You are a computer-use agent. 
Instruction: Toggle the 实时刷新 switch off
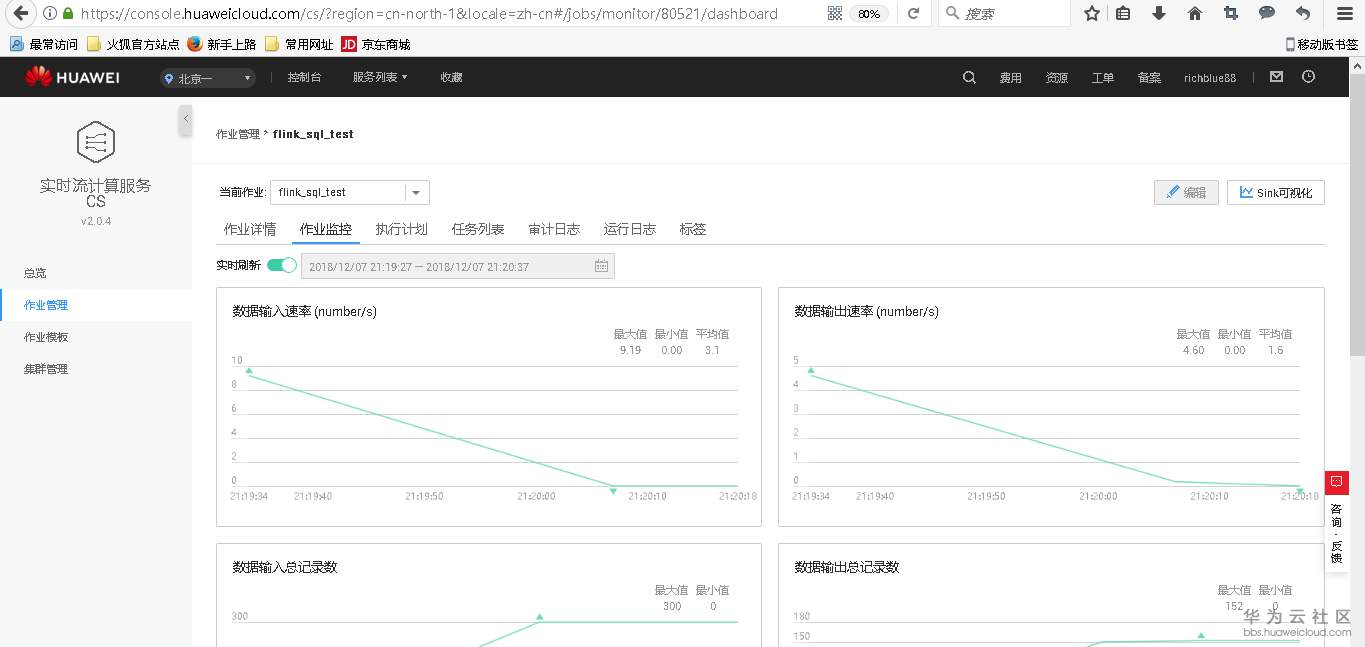tap(281, 265)
